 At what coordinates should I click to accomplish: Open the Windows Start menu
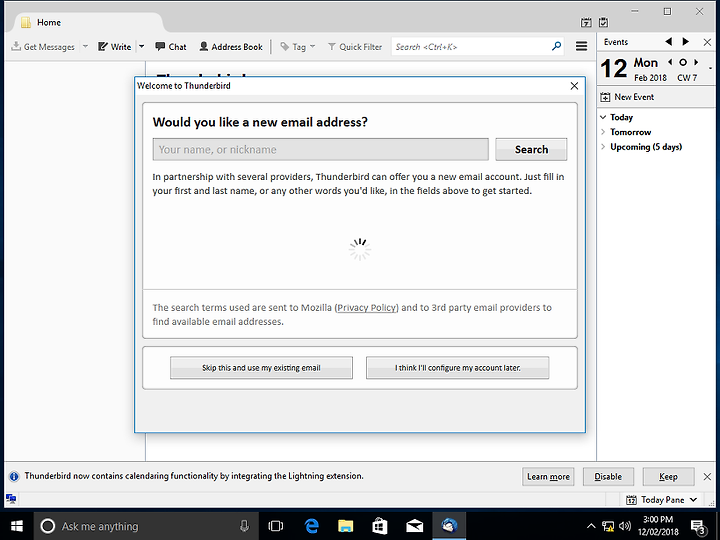coord(17,526)
